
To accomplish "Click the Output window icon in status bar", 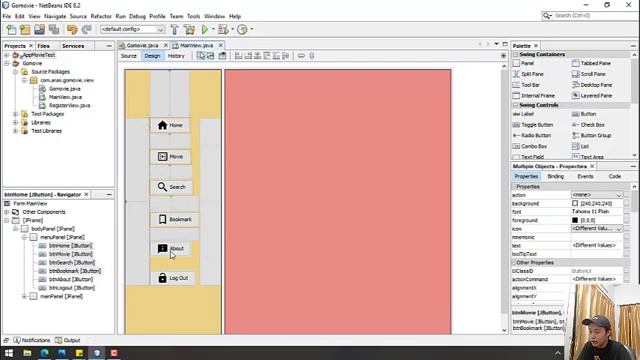I will click(x=59, y=340).
